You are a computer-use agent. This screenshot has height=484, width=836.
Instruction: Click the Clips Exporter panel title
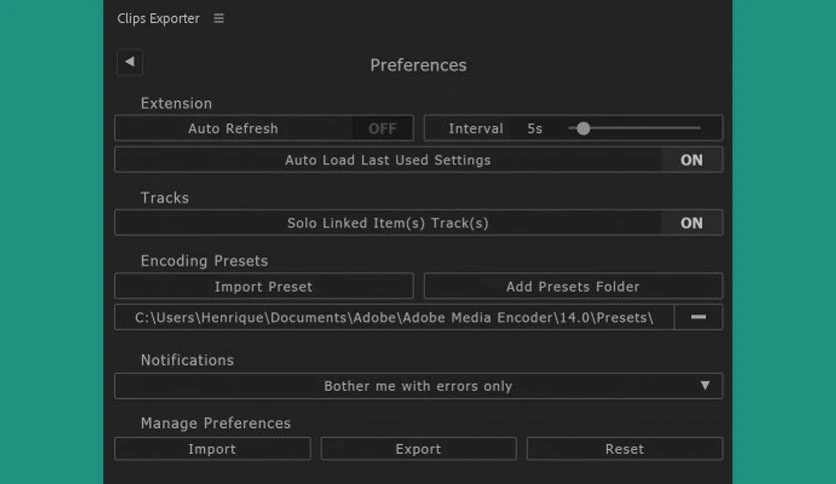pyautogui.click(x=158, y=18)
